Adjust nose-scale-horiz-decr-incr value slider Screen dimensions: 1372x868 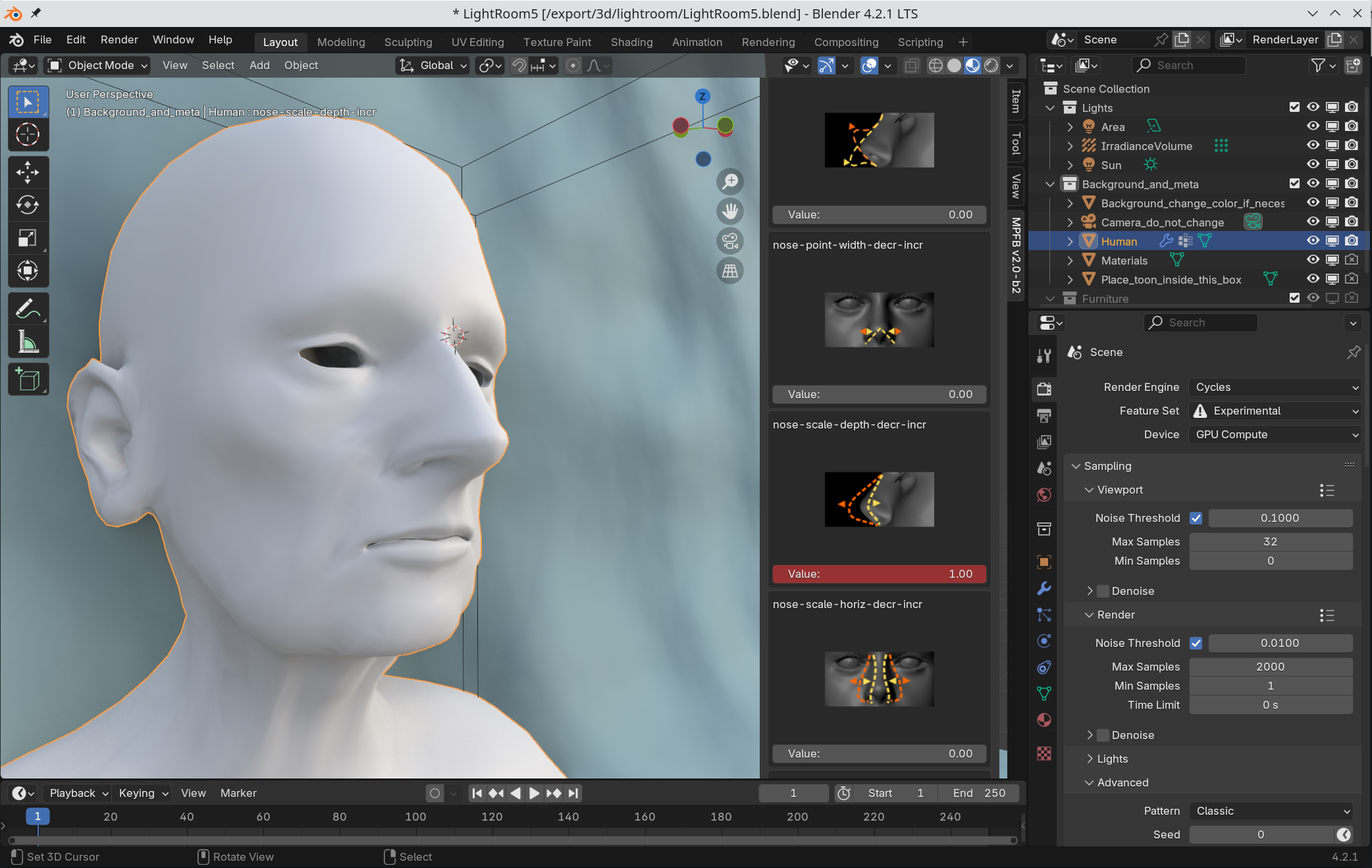tap(880, 753)
